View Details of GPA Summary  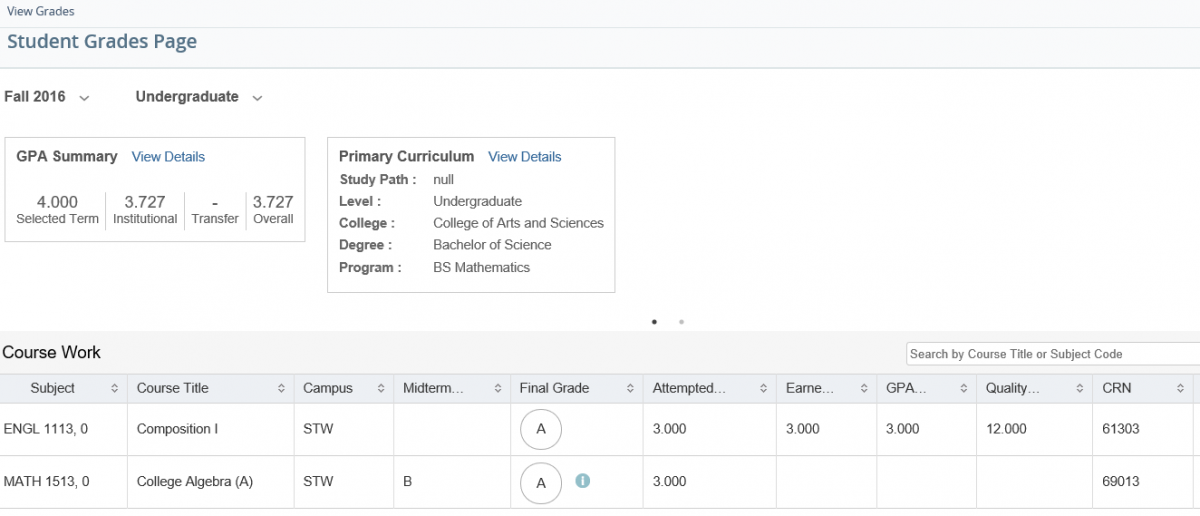click(x=168, y=157)
